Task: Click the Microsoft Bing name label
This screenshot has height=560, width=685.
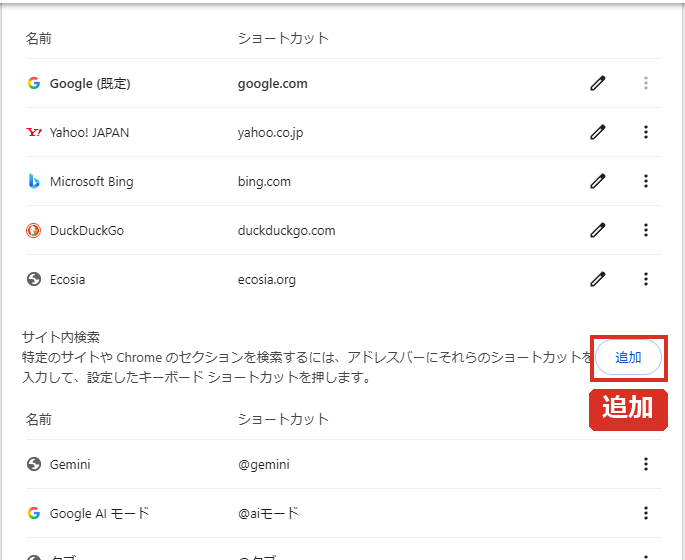Action: [92, 181]
